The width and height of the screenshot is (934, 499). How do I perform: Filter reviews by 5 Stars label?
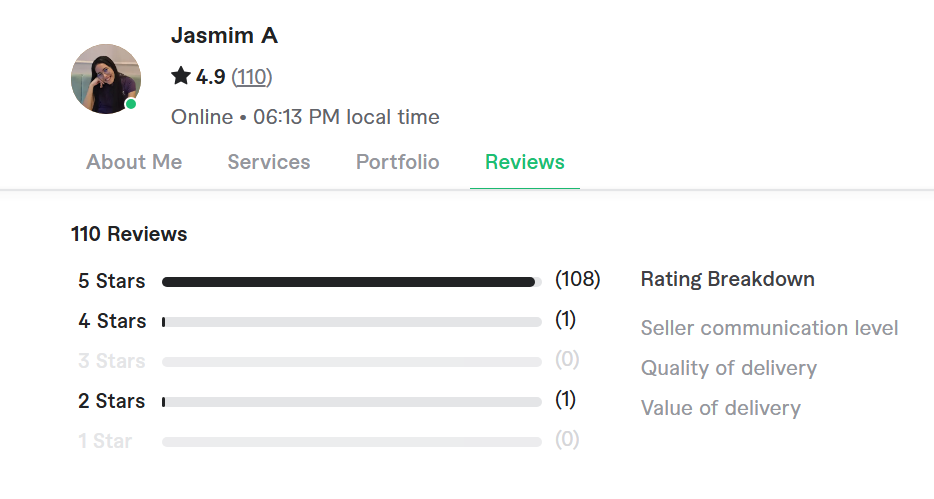pos(112,281)
